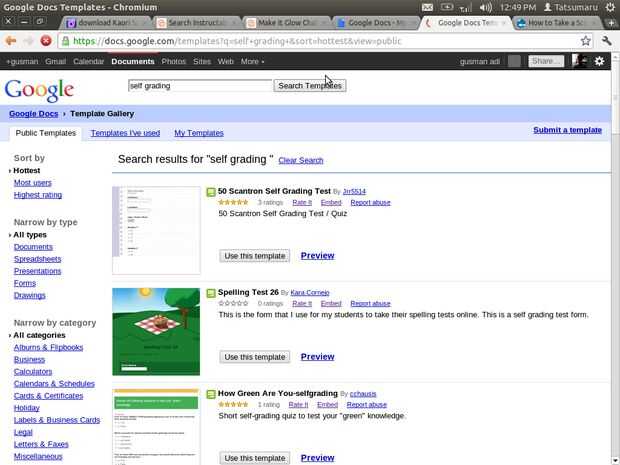Report abuse for 50 Scantron Self Grading Test
The height and width of the screenshot is (465, 620).
point(370,202)
